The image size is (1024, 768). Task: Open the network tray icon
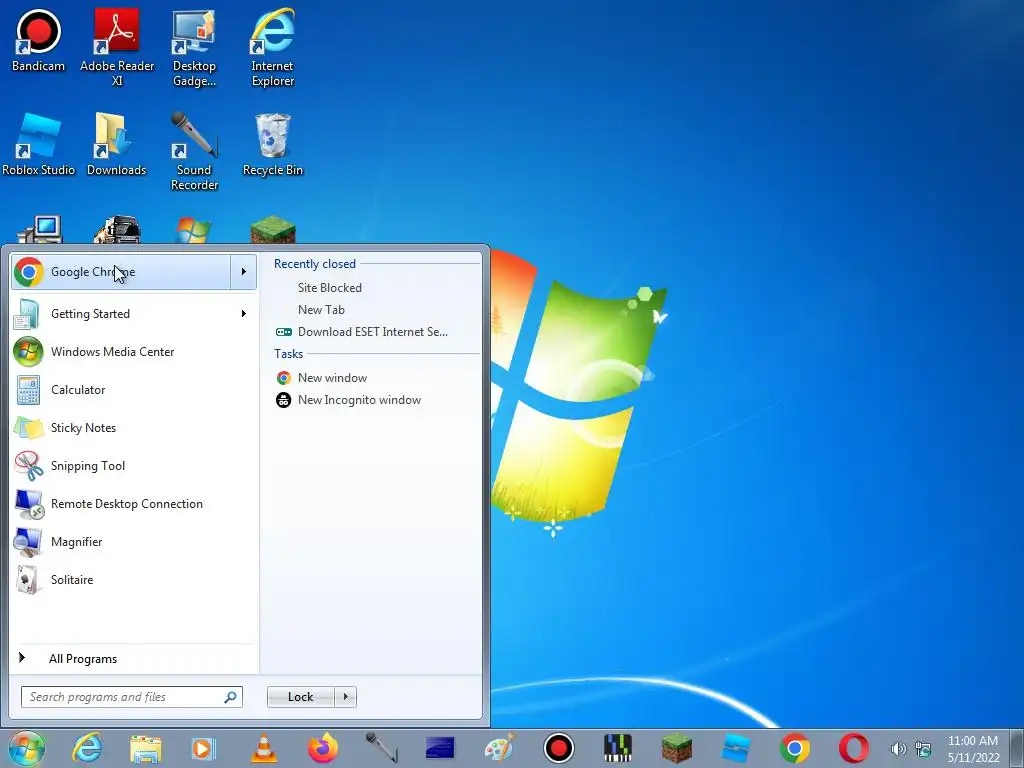923,749
